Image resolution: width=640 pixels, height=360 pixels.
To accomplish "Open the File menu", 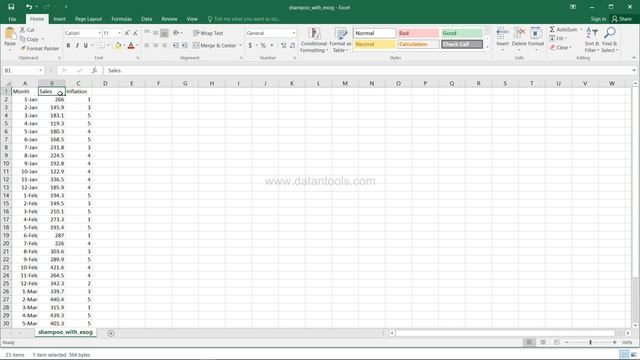I will pyautogui.click(x=12, y=19).
